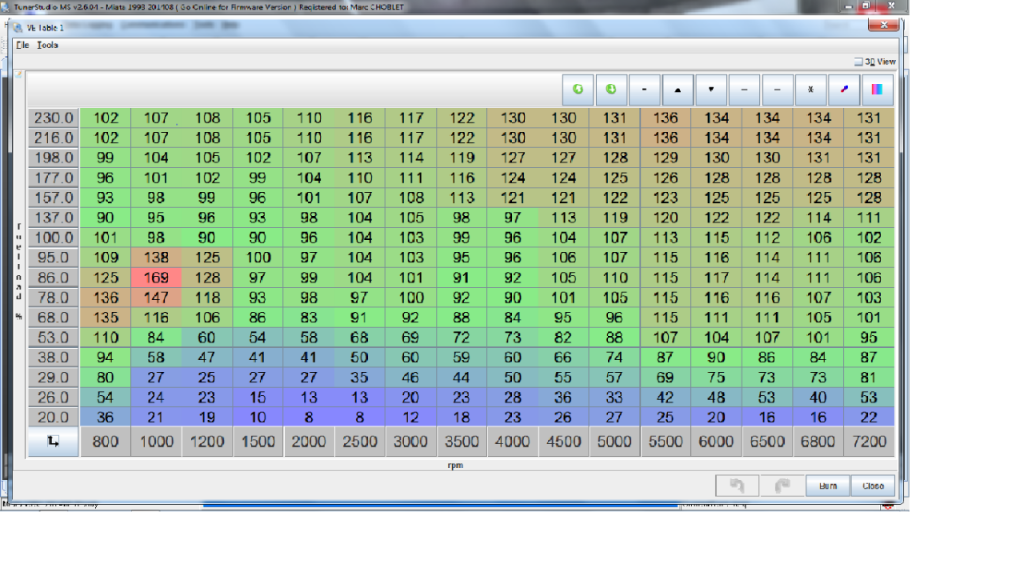Viewport: 1024px width, 576px height.
Task: Click the 1500 rpm bin header
Action: pyautogui.click(x=258, y=441)
